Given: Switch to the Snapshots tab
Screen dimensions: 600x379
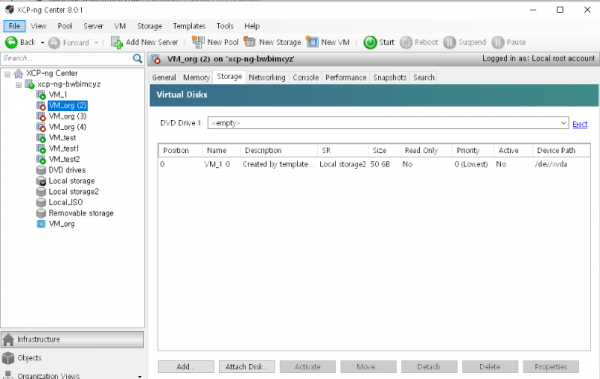Looking at the screenshot, I should click(x=390, y=77).
